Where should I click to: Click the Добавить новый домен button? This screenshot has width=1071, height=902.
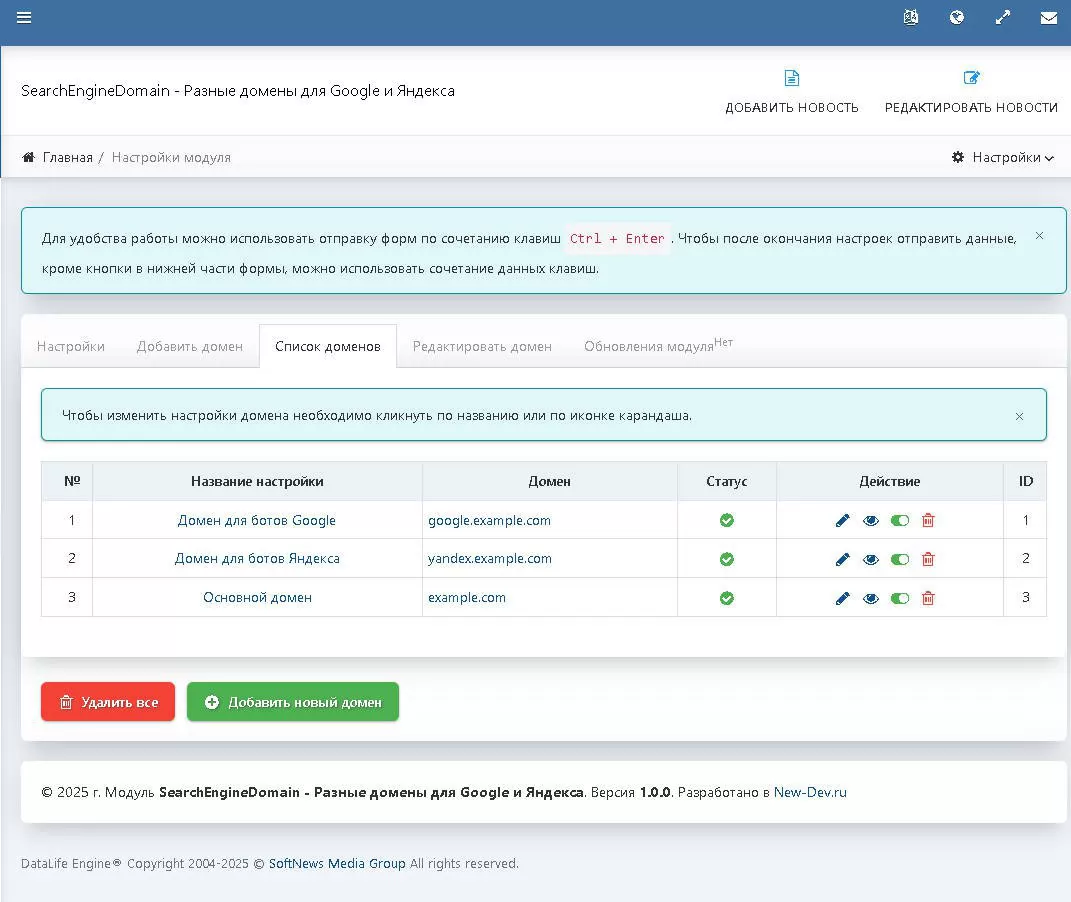[293, 702]
